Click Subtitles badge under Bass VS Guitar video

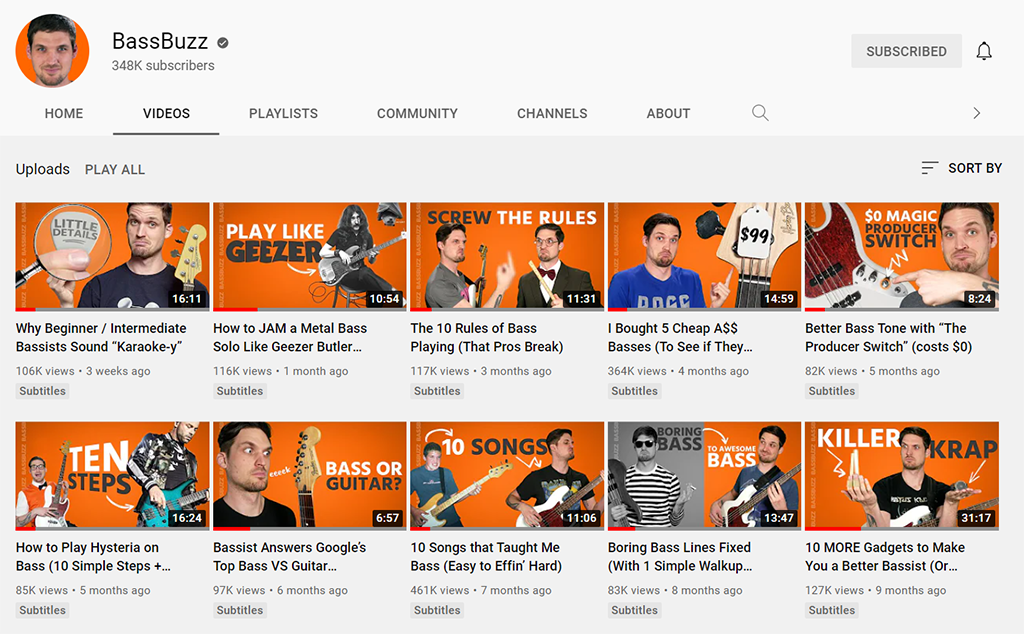coord(240,610)
